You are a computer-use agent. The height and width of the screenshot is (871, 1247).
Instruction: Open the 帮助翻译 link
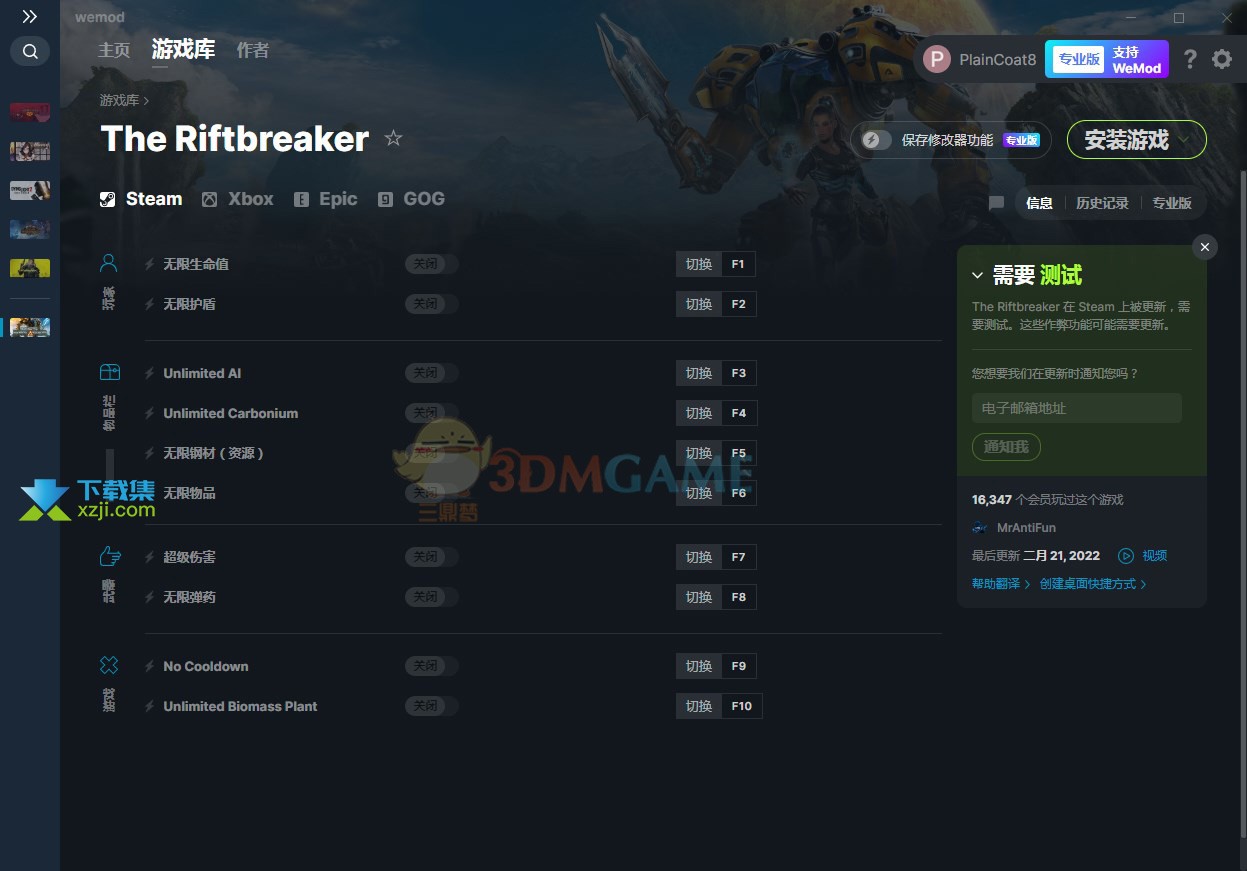(1001, 584)
